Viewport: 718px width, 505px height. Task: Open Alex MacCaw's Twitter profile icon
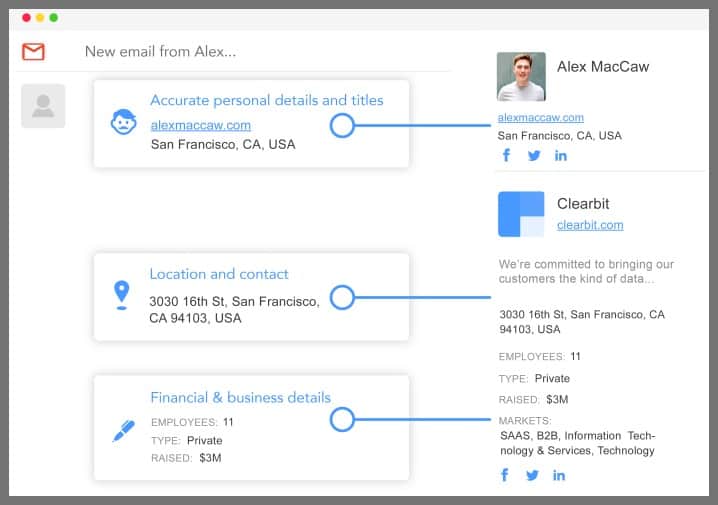tap(533, 155)
